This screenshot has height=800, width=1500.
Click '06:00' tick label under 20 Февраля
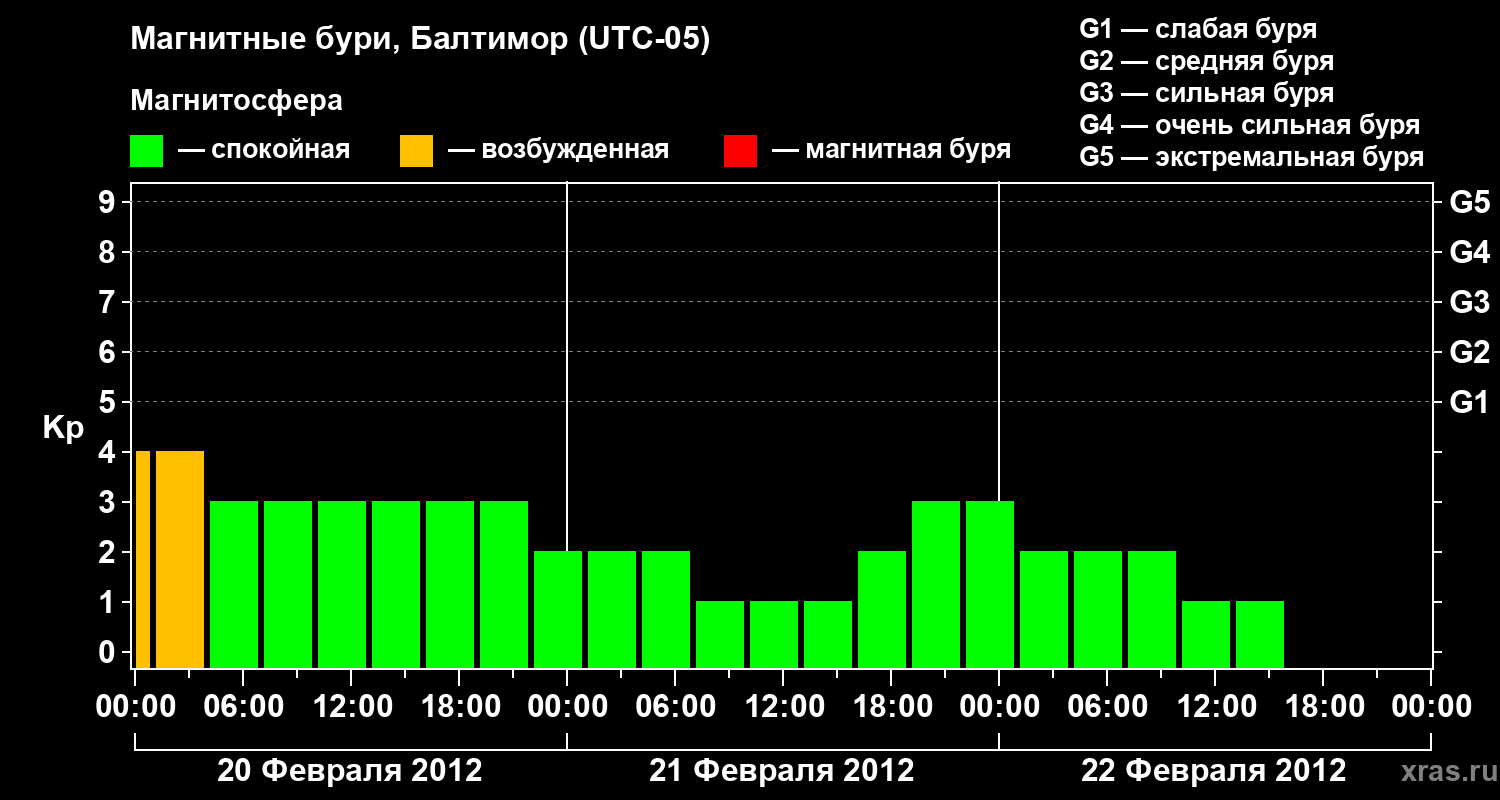[243, 706]
